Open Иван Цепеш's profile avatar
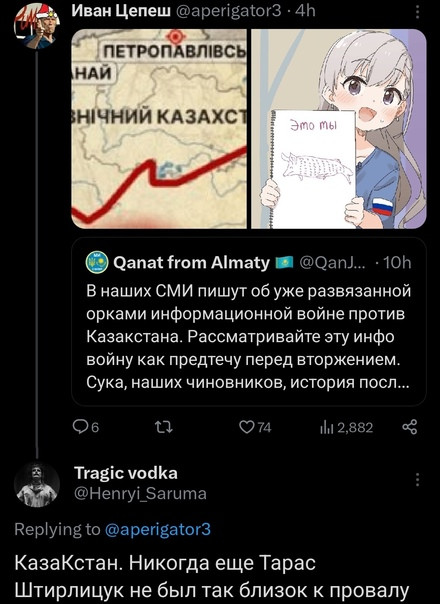 [36, 26]
